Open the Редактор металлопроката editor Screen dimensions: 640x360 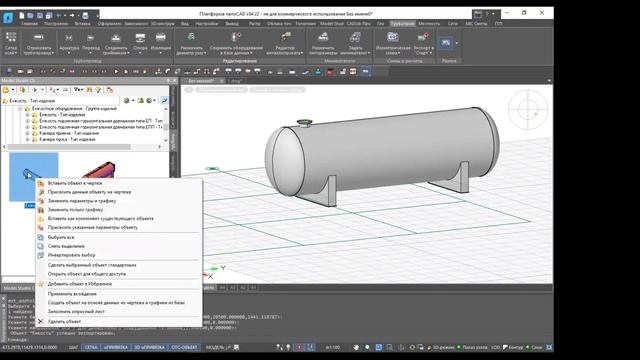coord(285,43)
